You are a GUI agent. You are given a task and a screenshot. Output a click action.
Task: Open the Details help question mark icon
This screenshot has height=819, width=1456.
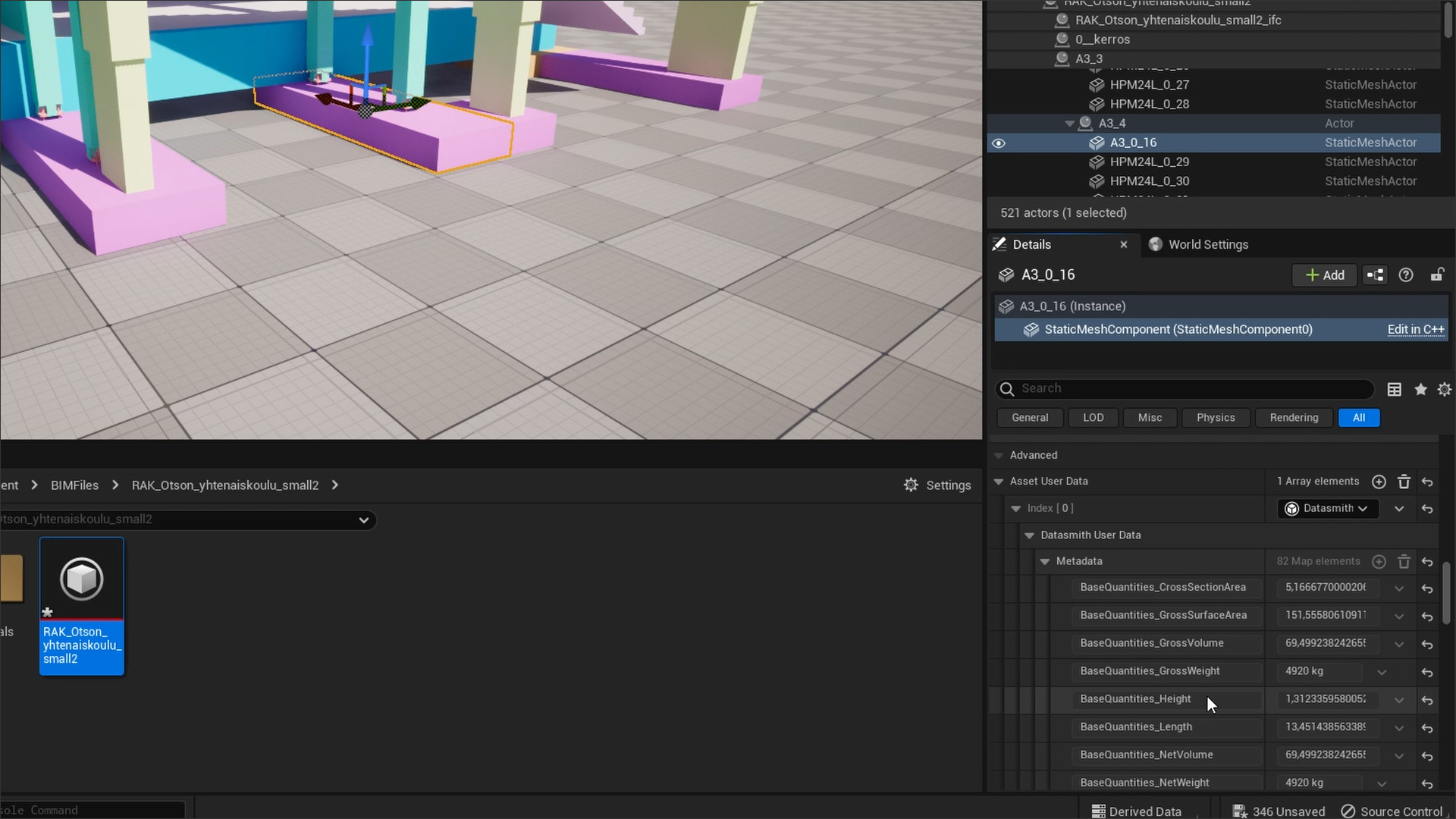tap(1406, 275)
